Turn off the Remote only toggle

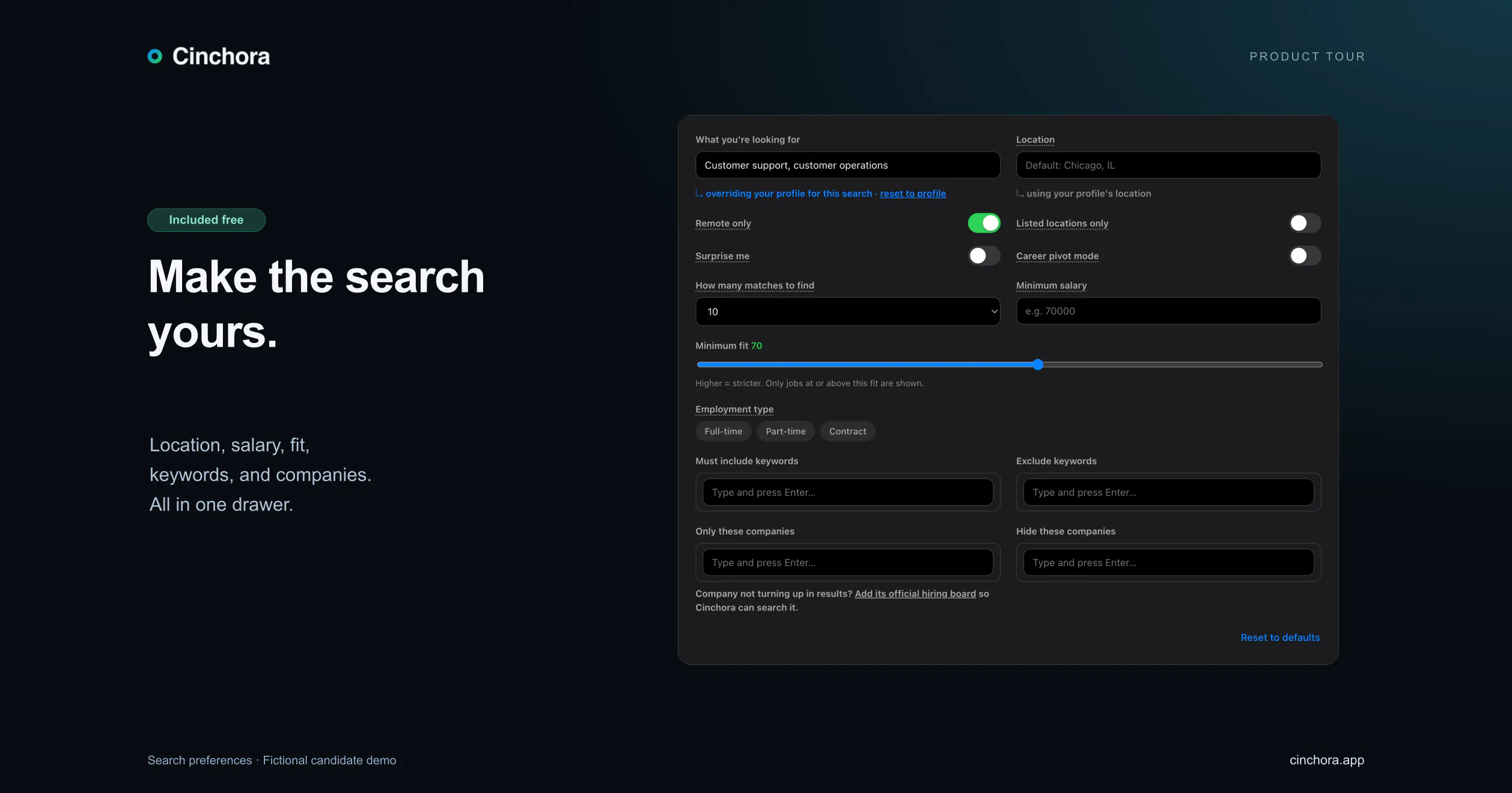[x=984, y=223]
